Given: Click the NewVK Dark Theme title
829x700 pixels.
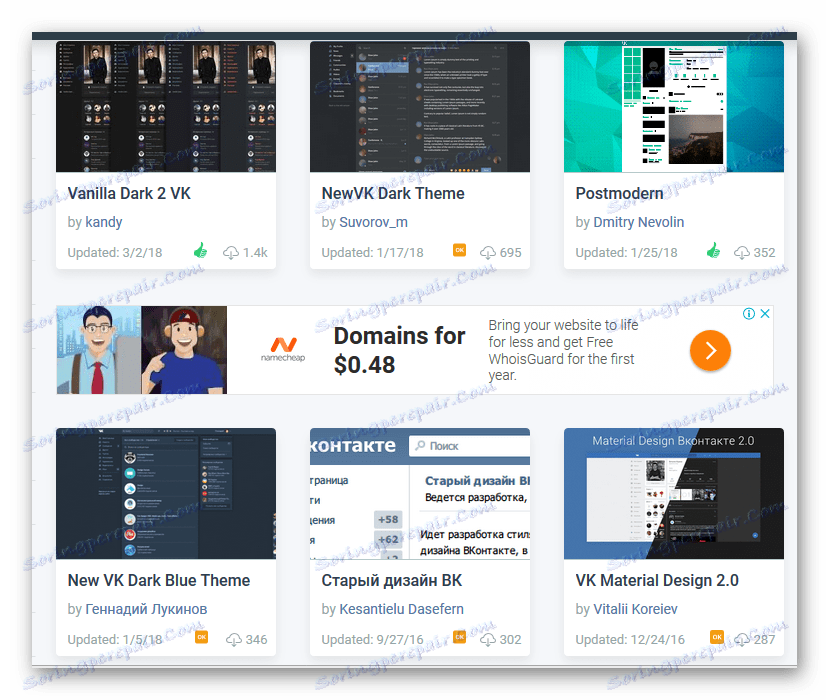Looking at the screenshot, I should 393,194.
